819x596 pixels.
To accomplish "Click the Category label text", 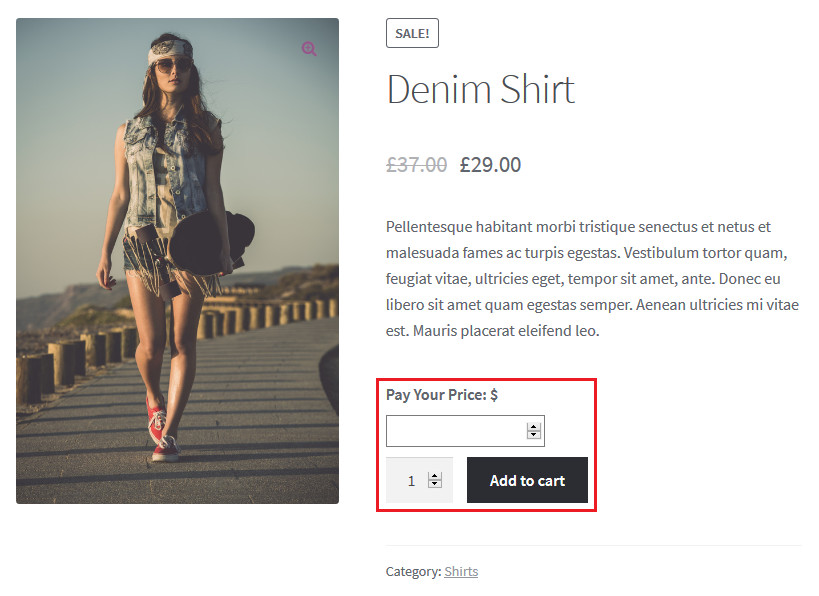I will click(x=413, y=571).
